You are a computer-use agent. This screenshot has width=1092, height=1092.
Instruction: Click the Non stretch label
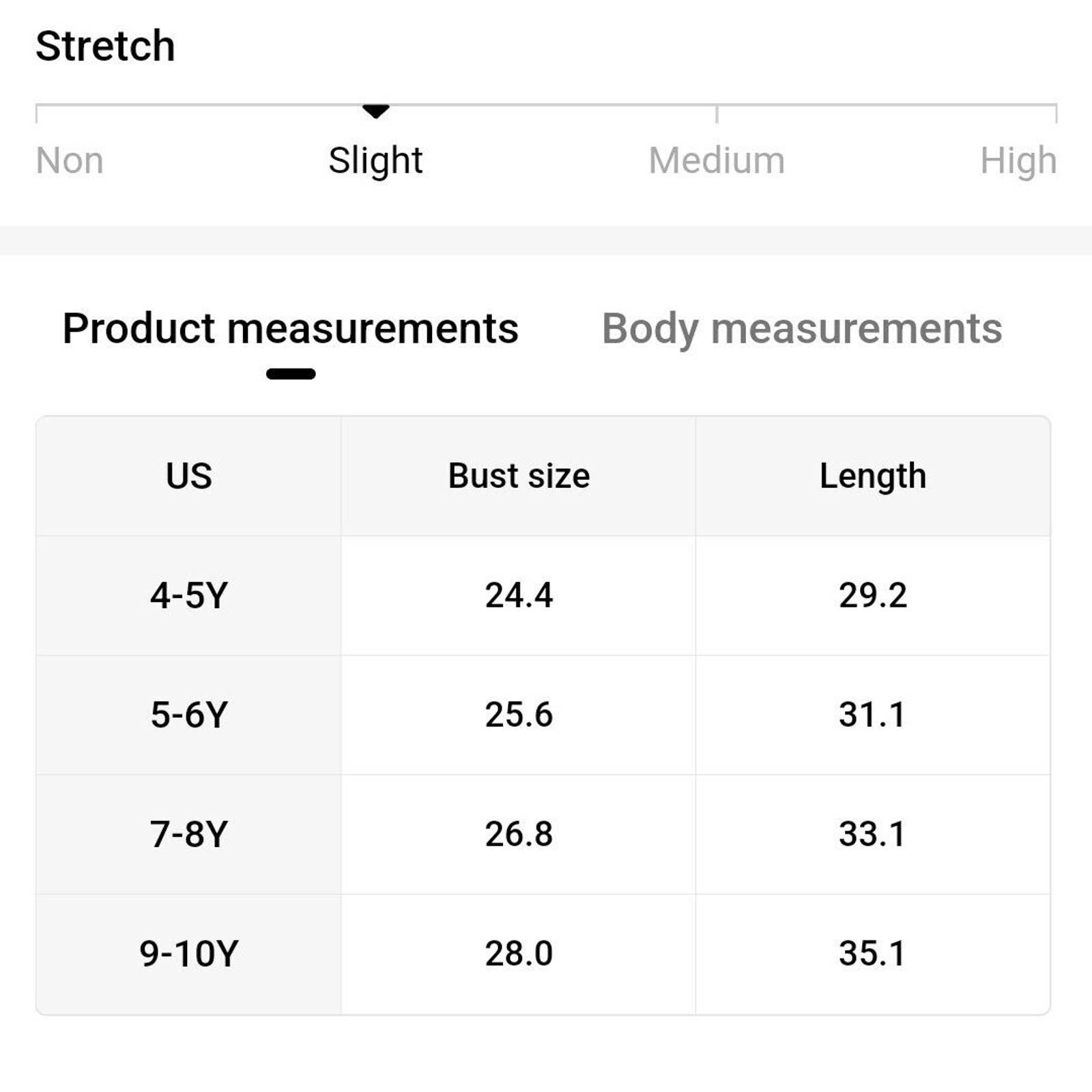point(70,161)
